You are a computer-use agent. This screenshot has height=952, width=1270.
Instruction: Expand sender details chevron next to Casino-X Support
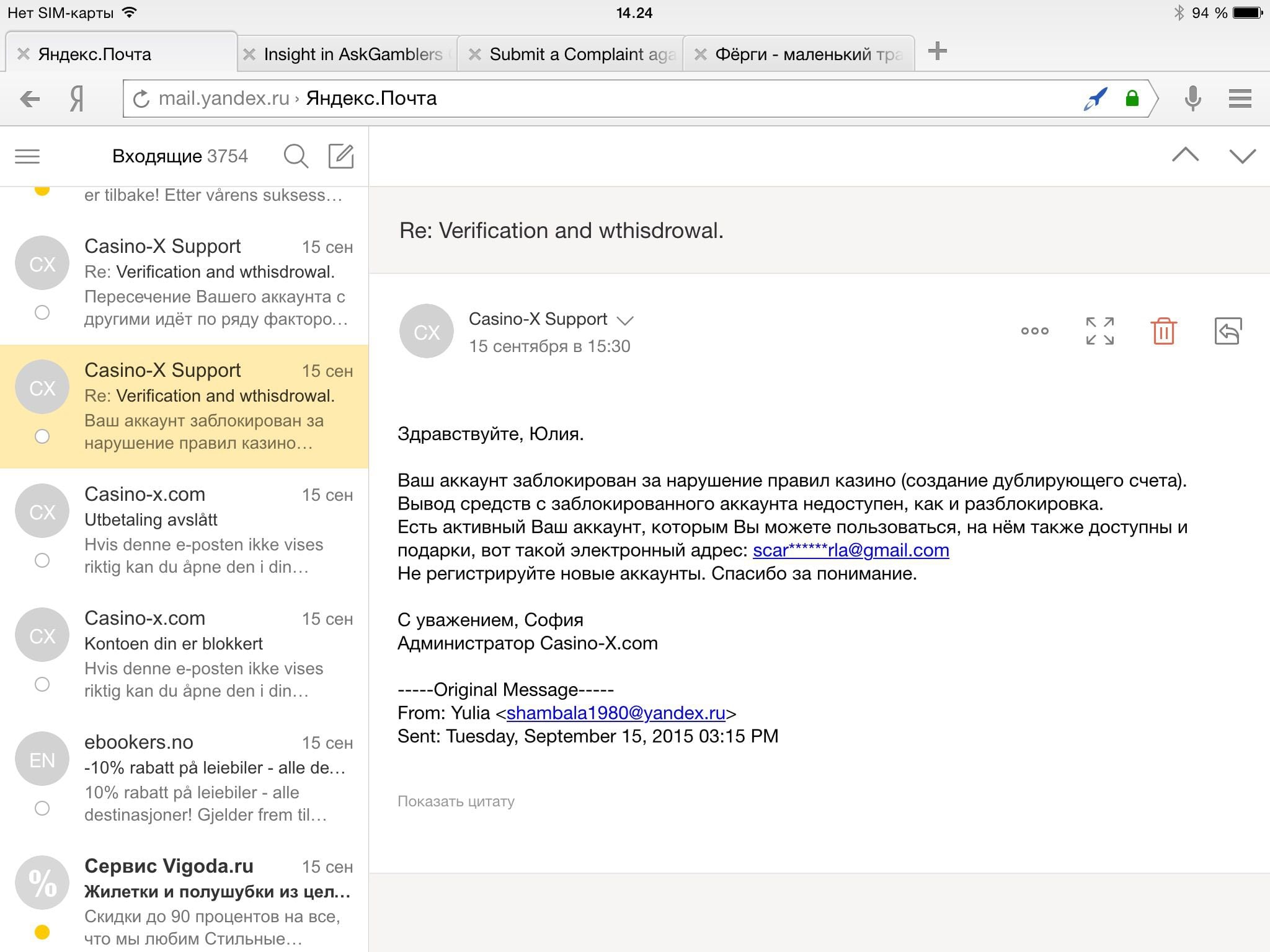pyautogui.click(x=625, y=320)
